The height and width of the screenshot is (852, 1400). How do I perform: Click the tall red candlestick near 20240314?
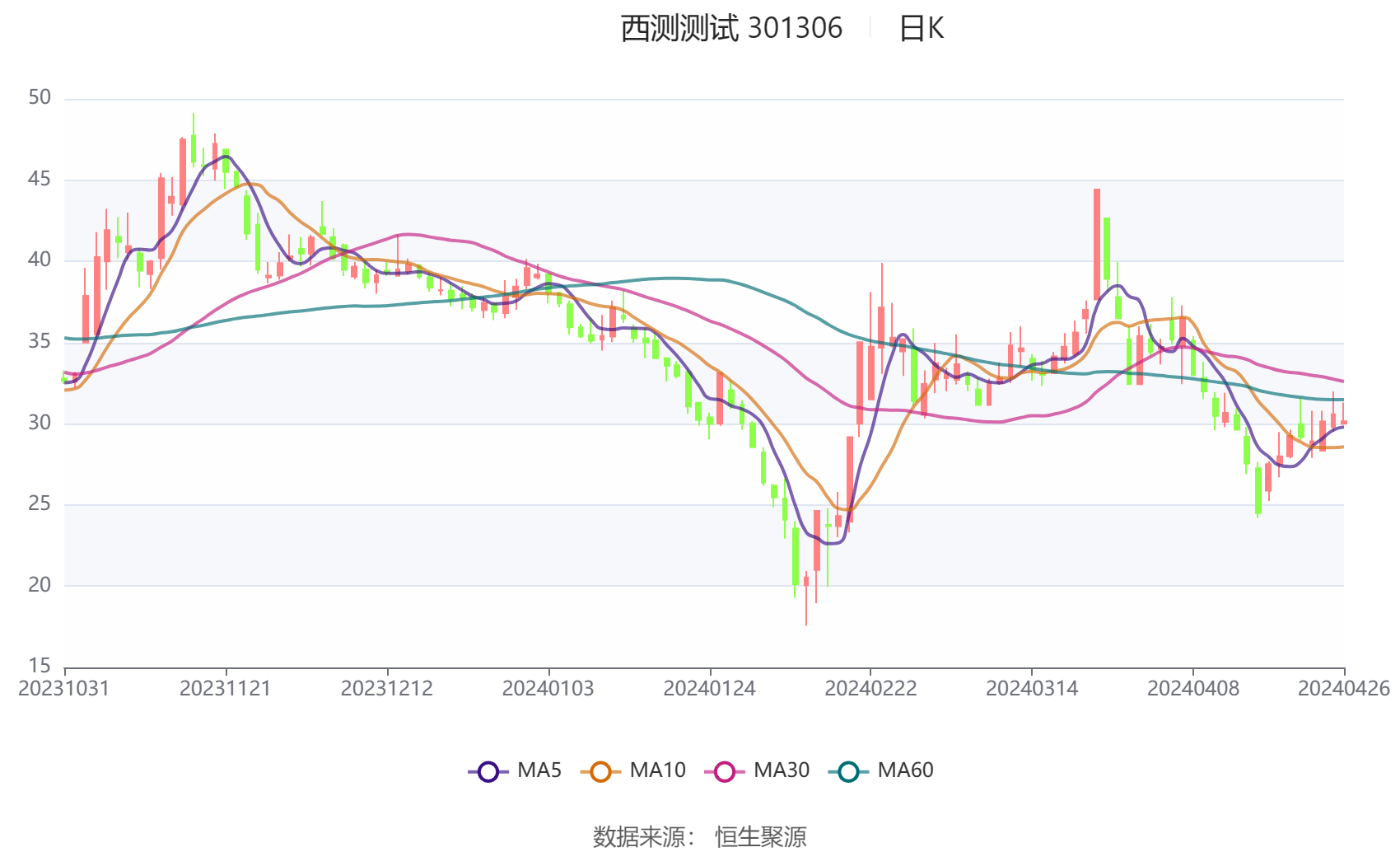(1097, 244)
